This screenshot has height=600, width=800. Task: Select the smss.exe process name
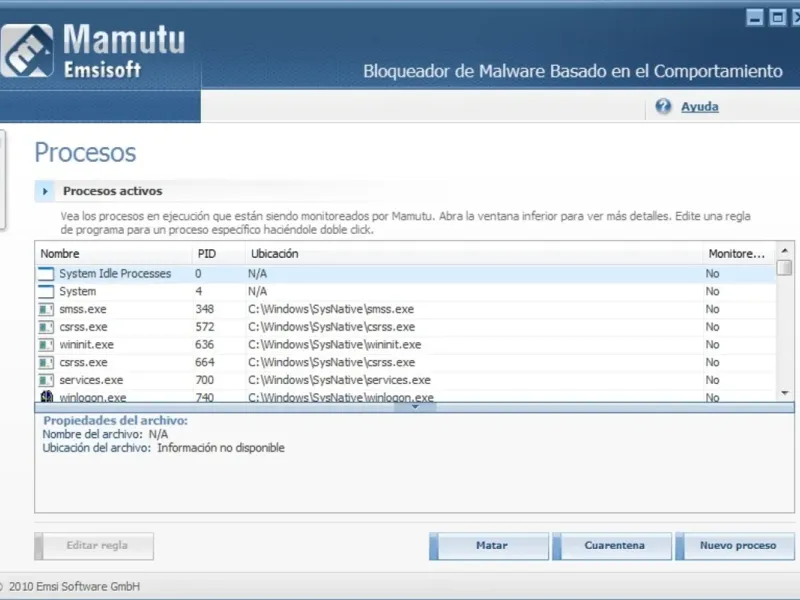click(83, 309)
